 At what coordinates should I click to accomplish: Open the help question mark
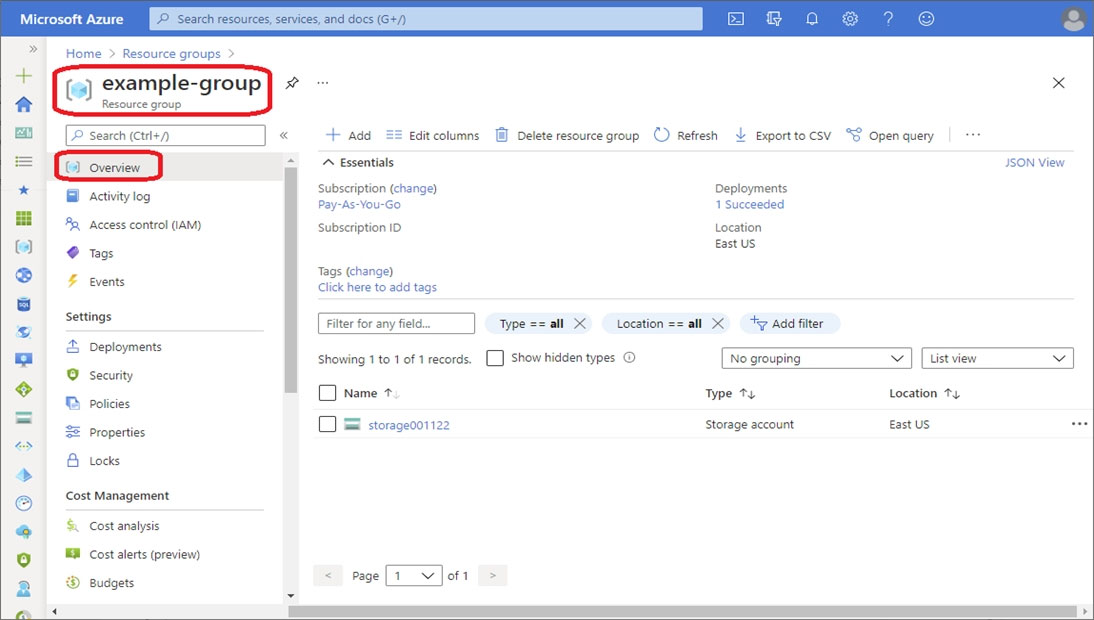(x=887, y=19)
